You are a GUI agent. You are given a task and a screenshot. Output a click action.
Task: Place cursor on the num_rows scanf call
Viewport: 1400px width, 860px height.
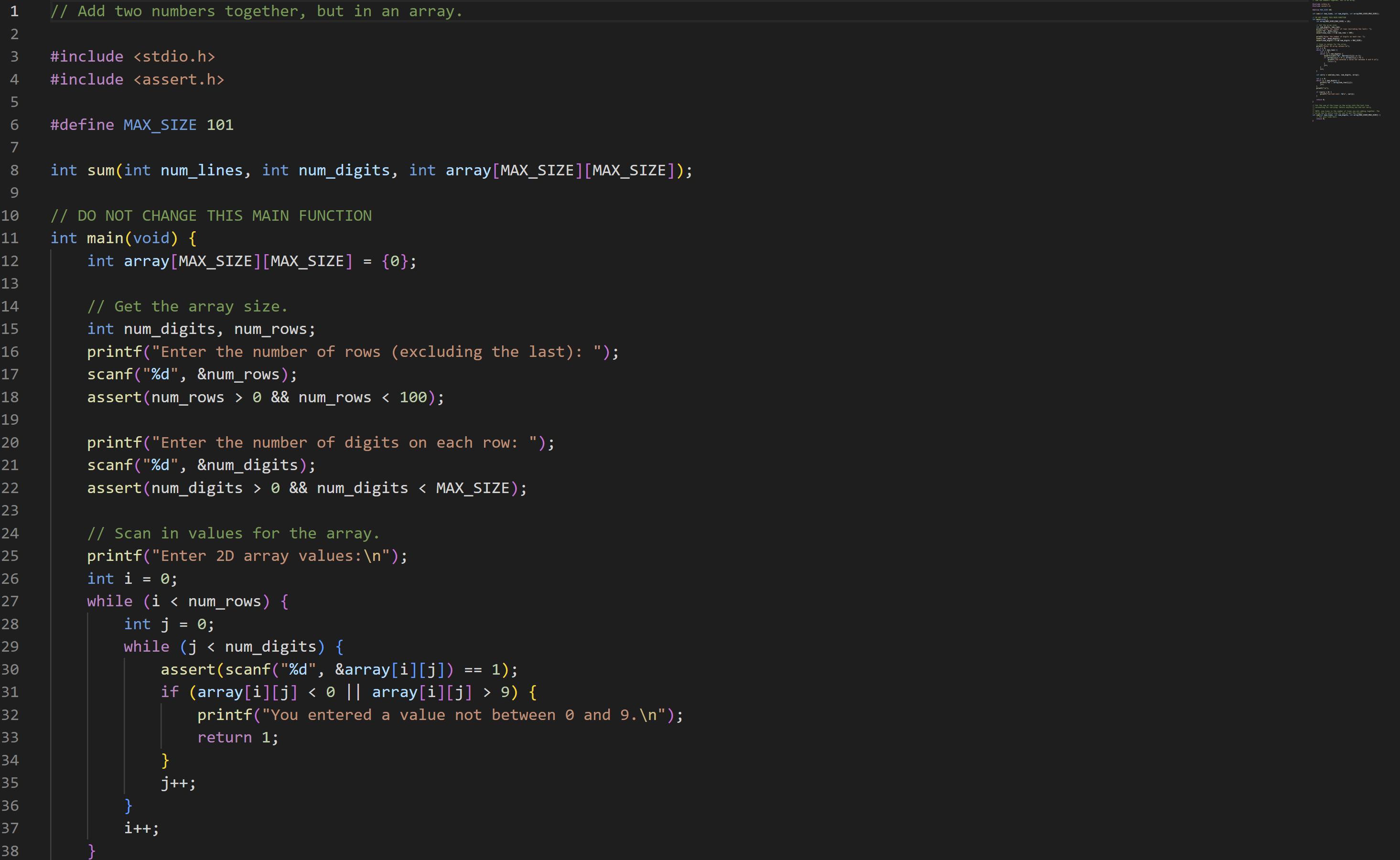pos(191,374)
